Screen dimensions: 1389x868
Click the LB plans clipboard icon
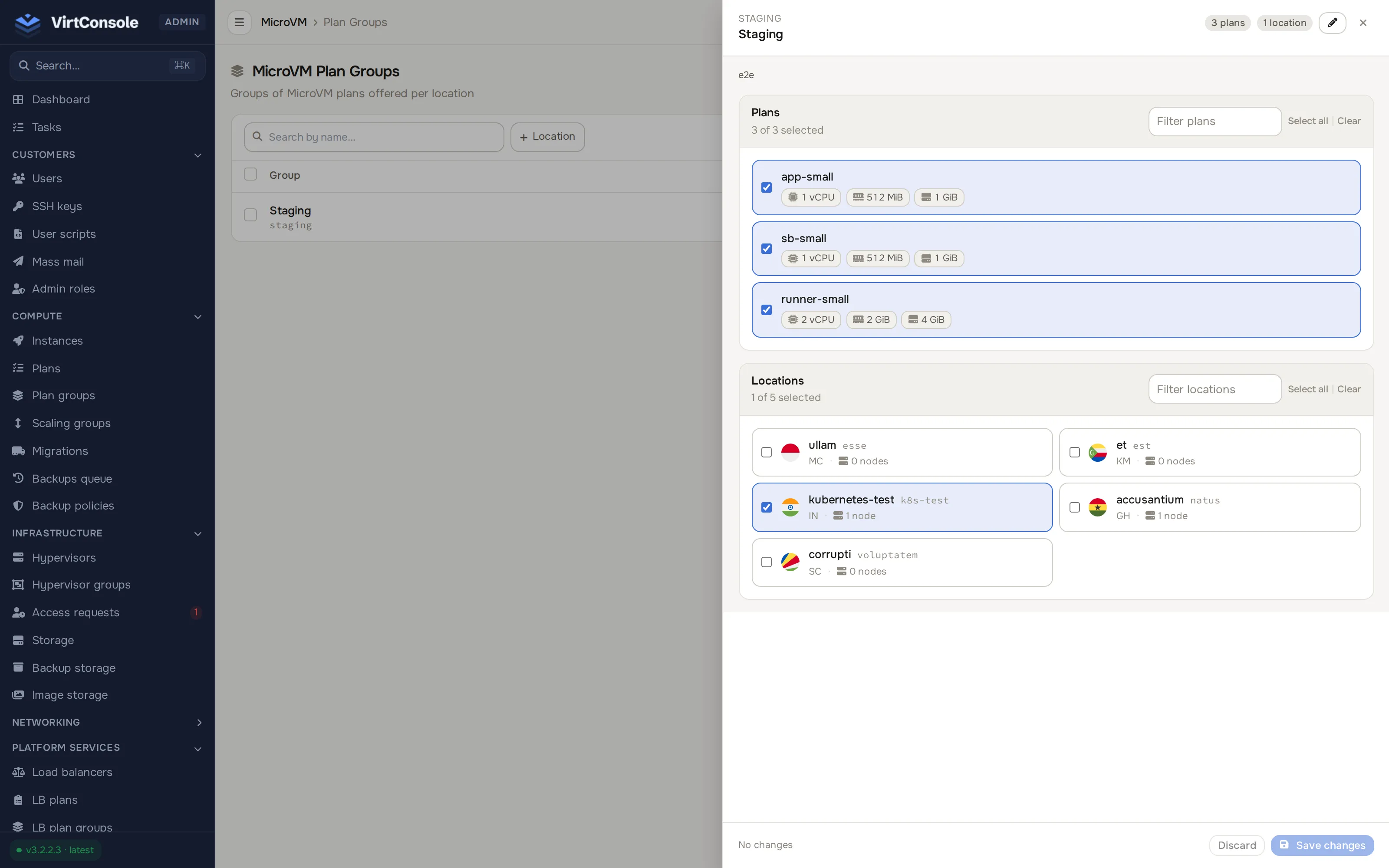point(18,800)
